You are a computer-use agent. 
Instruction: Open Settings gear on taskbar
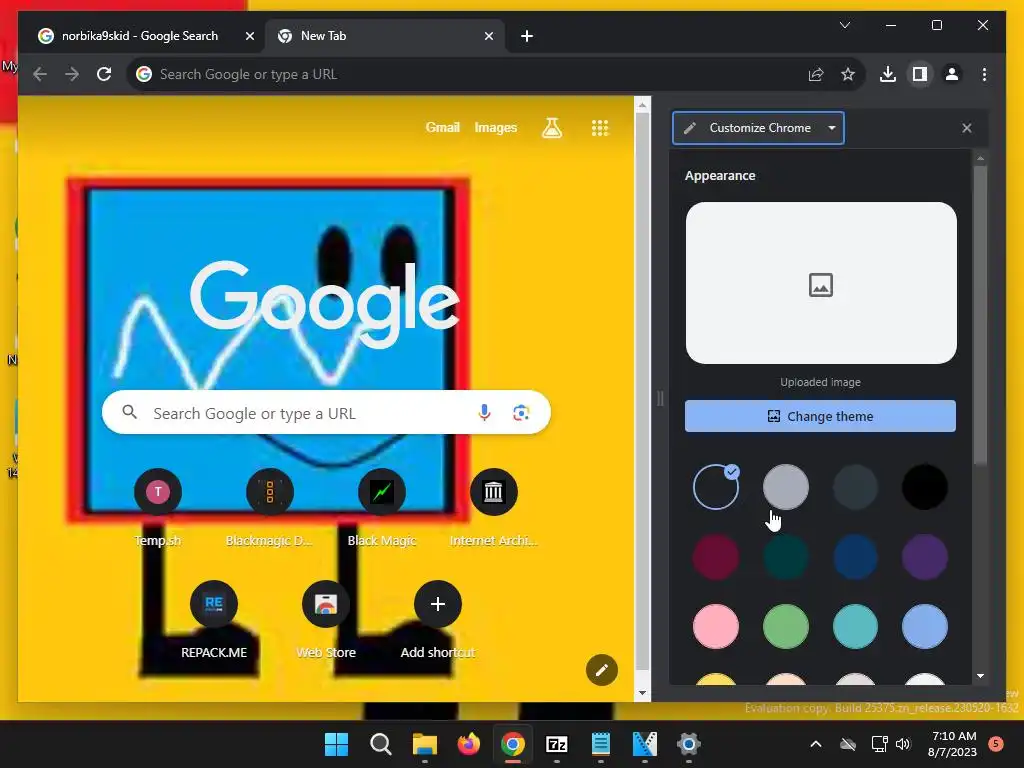click(688, 744)
